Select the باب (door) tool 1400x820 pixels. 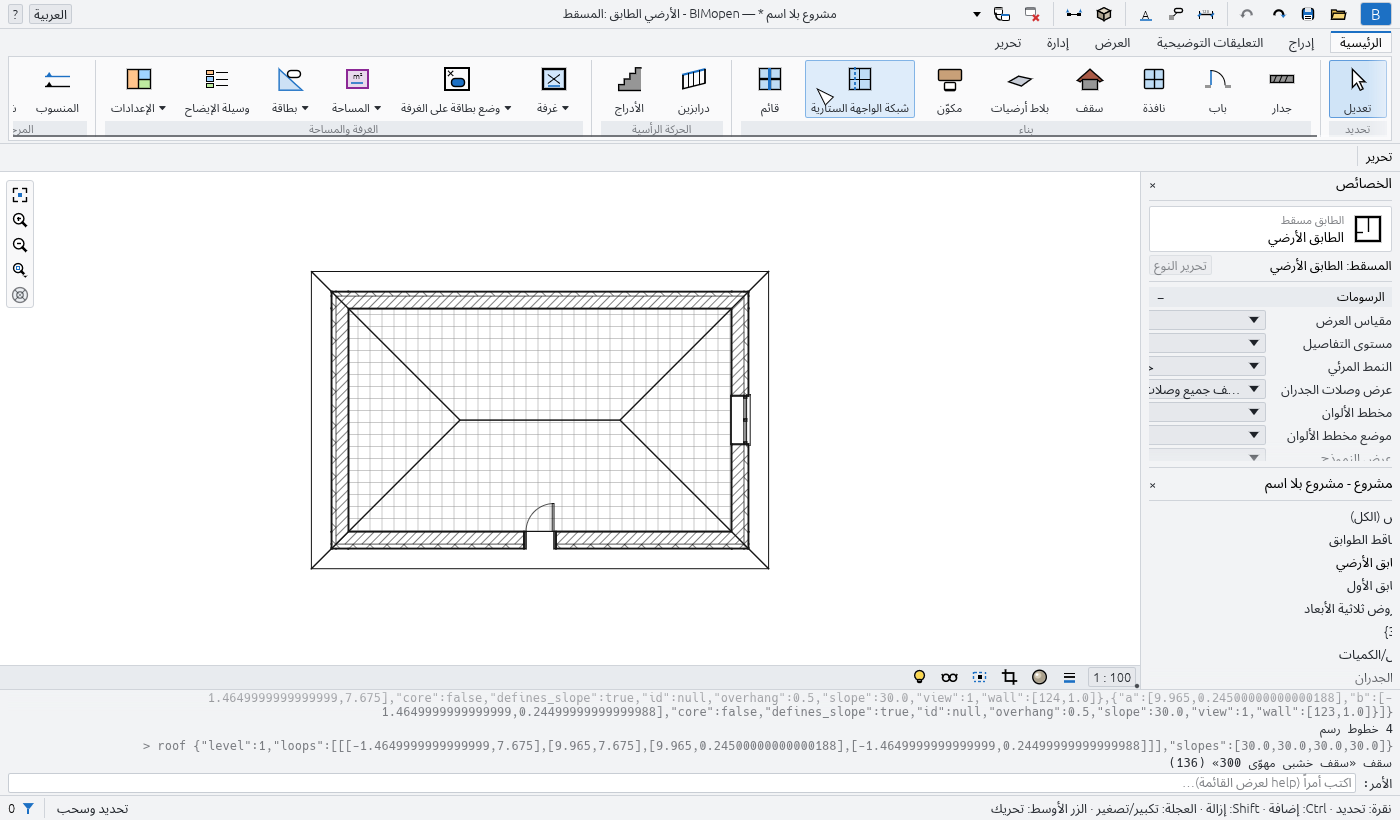[1217, 89]
